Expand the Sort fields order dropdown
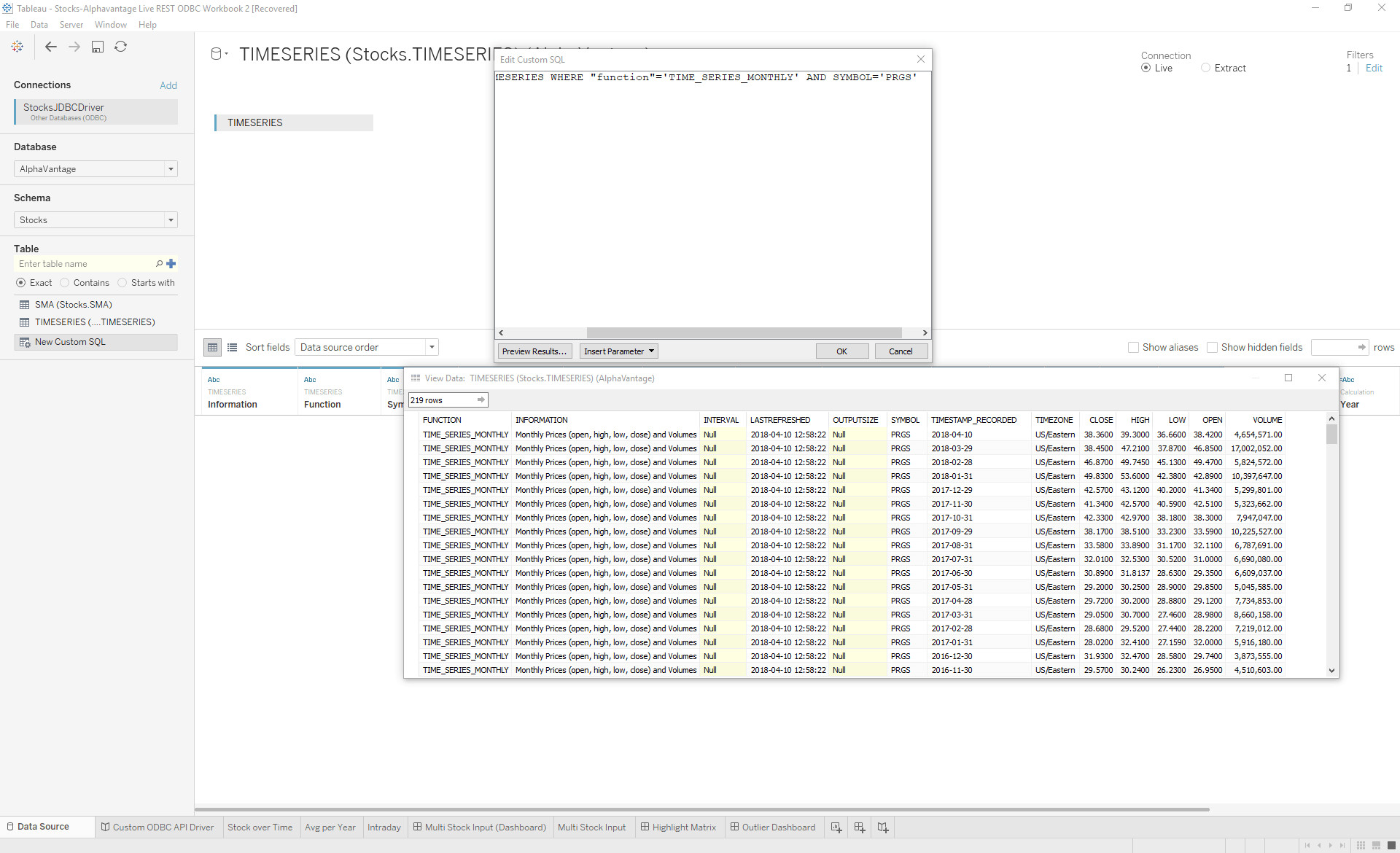The image size is (1400, 853). click(432, 347)
